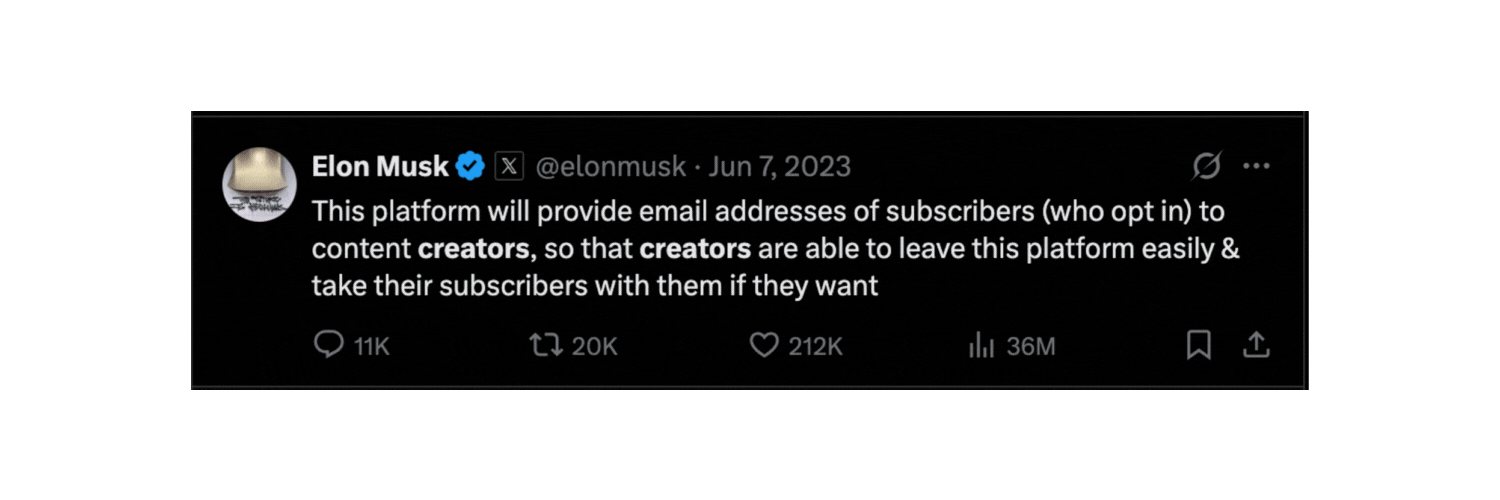Click the 36M views count

coord(1031,346)
